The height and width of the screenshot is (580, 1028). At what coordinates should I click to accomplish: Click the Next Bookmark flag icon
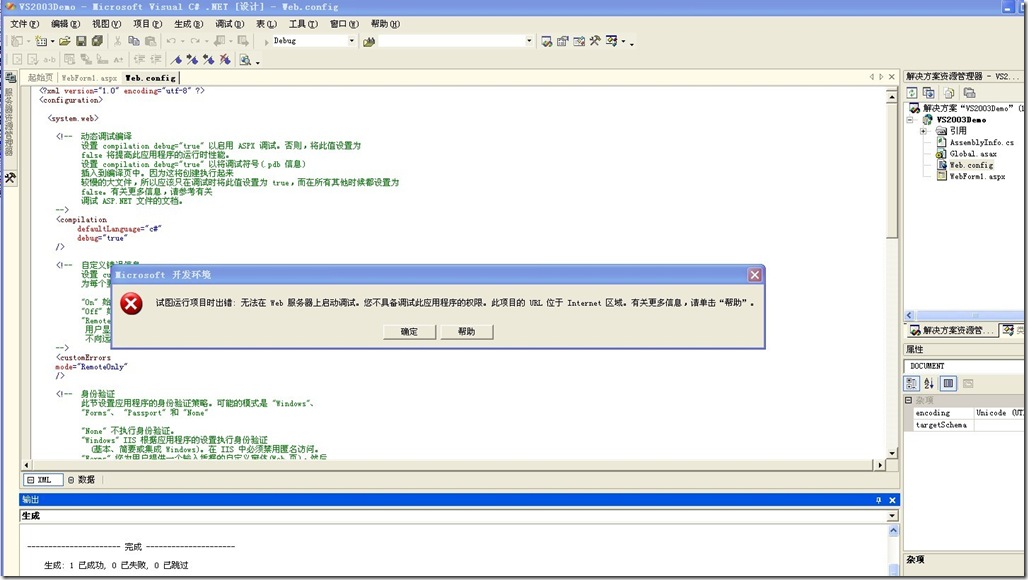(x=192, y=60)
